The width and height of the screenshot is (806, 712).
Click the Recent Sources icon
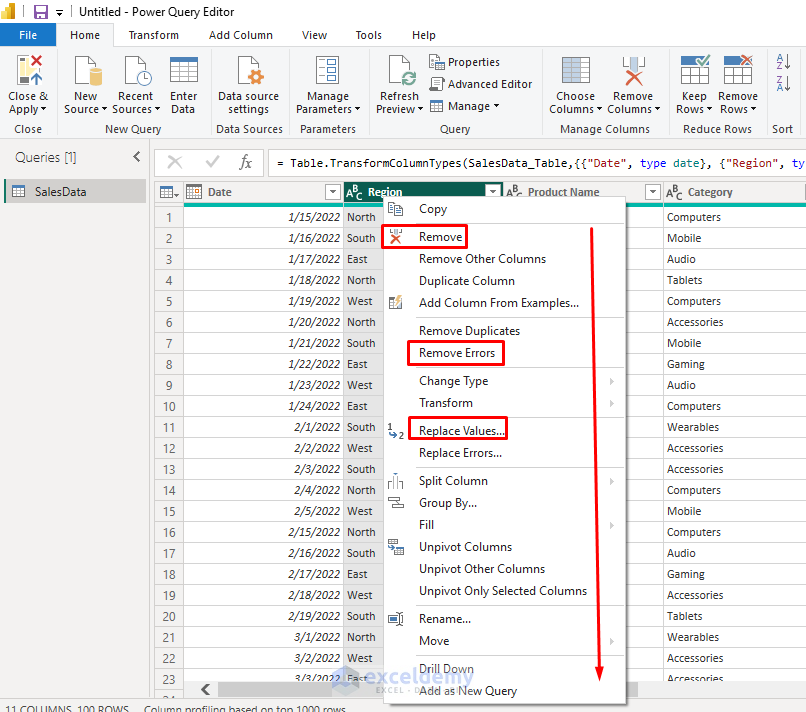pyautogui.click(x=136, y=70)
